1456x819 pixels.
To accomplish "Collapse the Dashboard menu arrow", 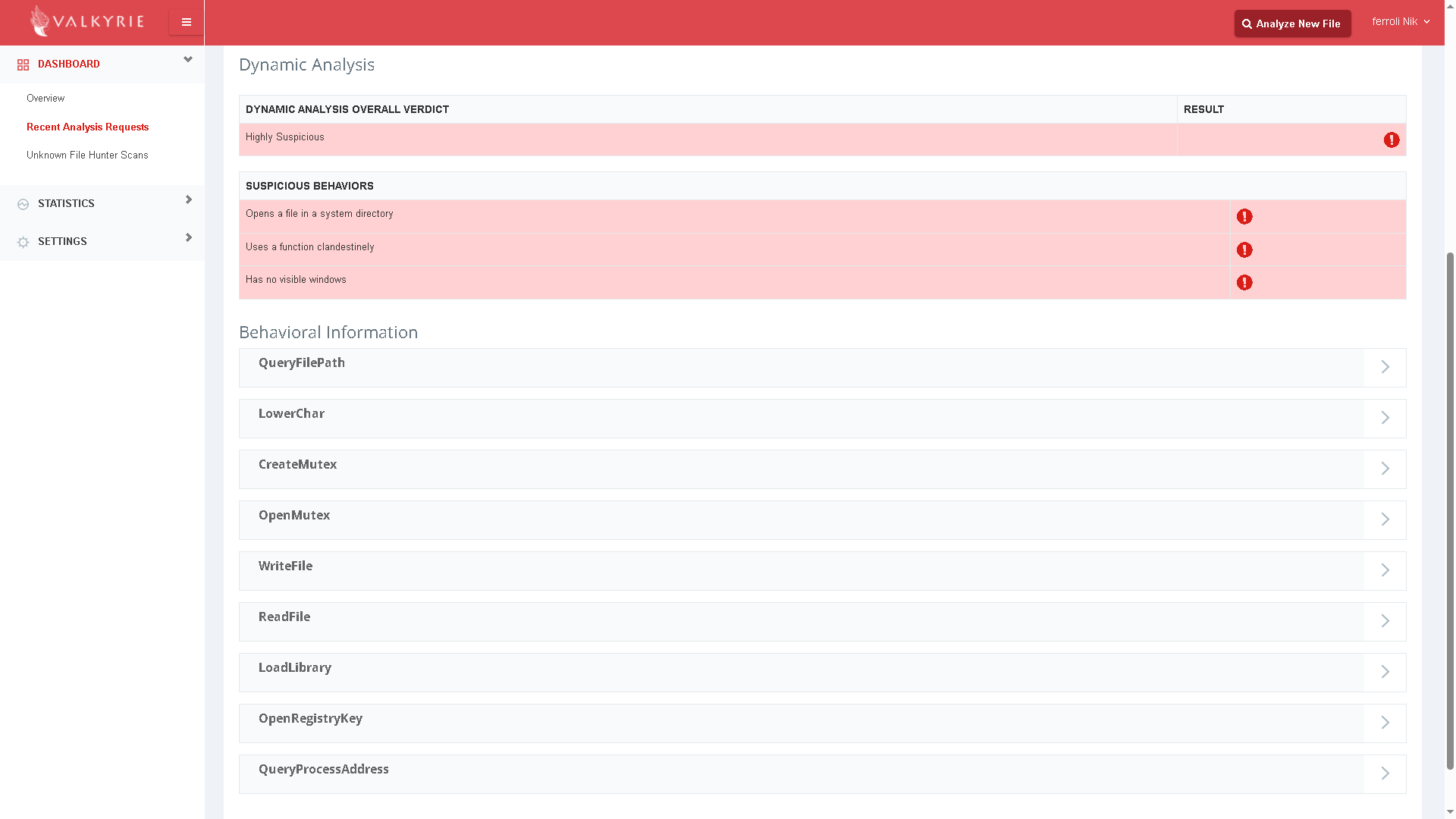I will 188,60.
